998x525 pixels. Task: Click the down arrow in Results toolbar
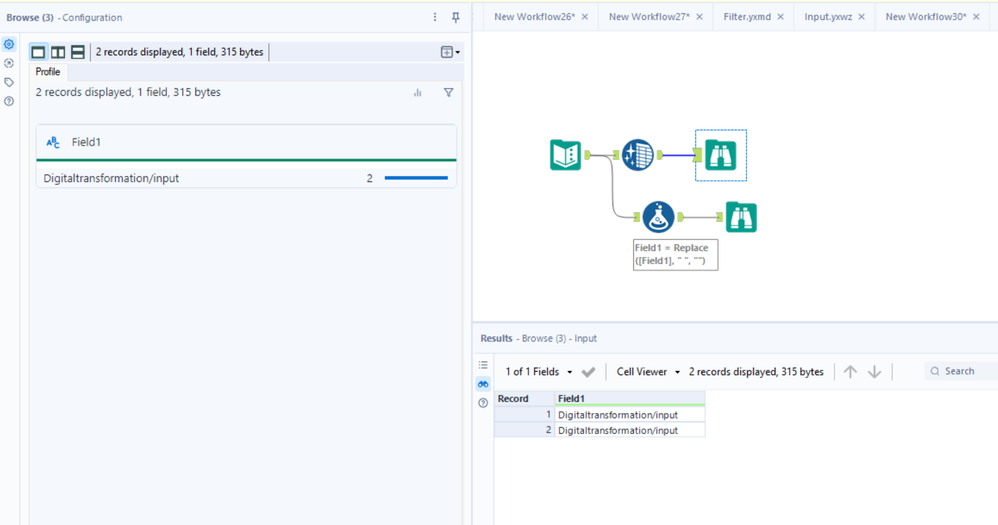click(x=875, y=372)
